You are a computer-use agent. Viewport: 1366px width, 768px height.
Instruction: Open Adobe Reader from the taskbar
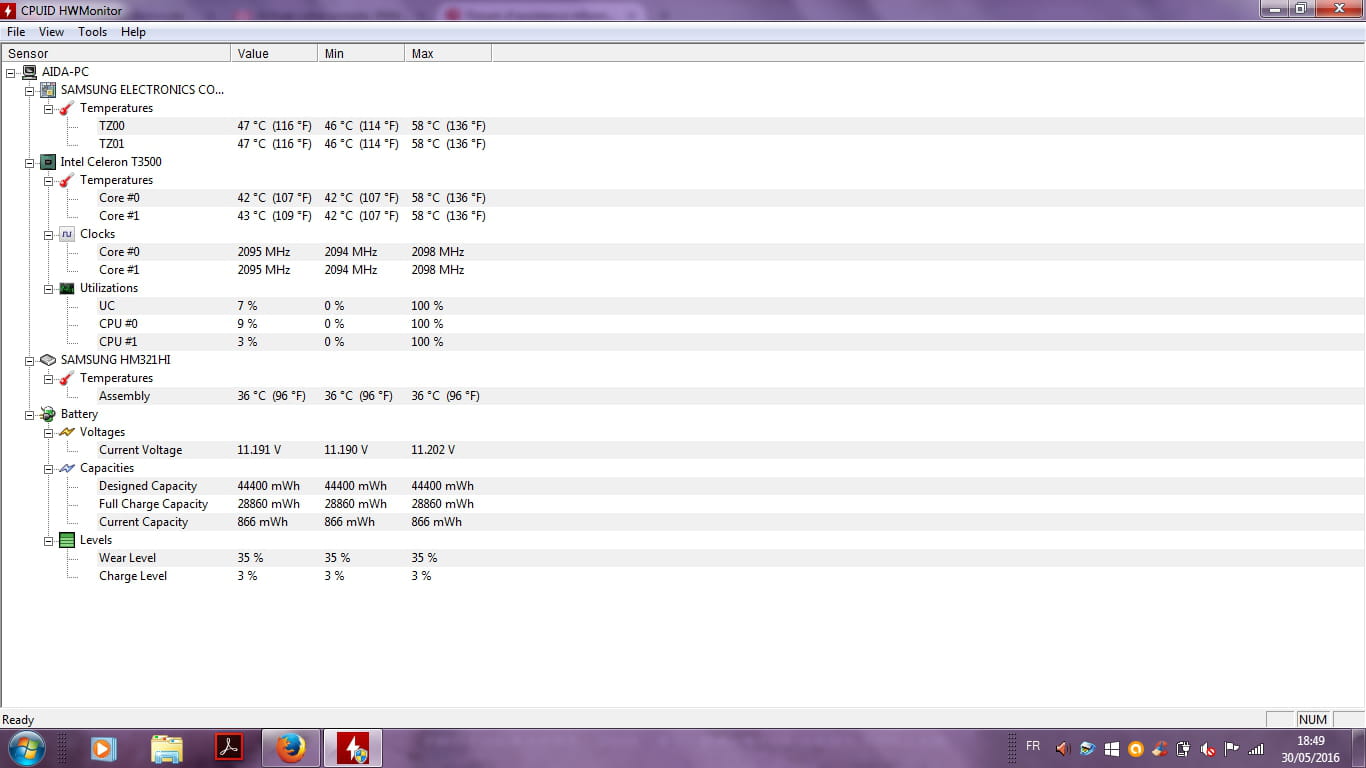pos(229,747)
